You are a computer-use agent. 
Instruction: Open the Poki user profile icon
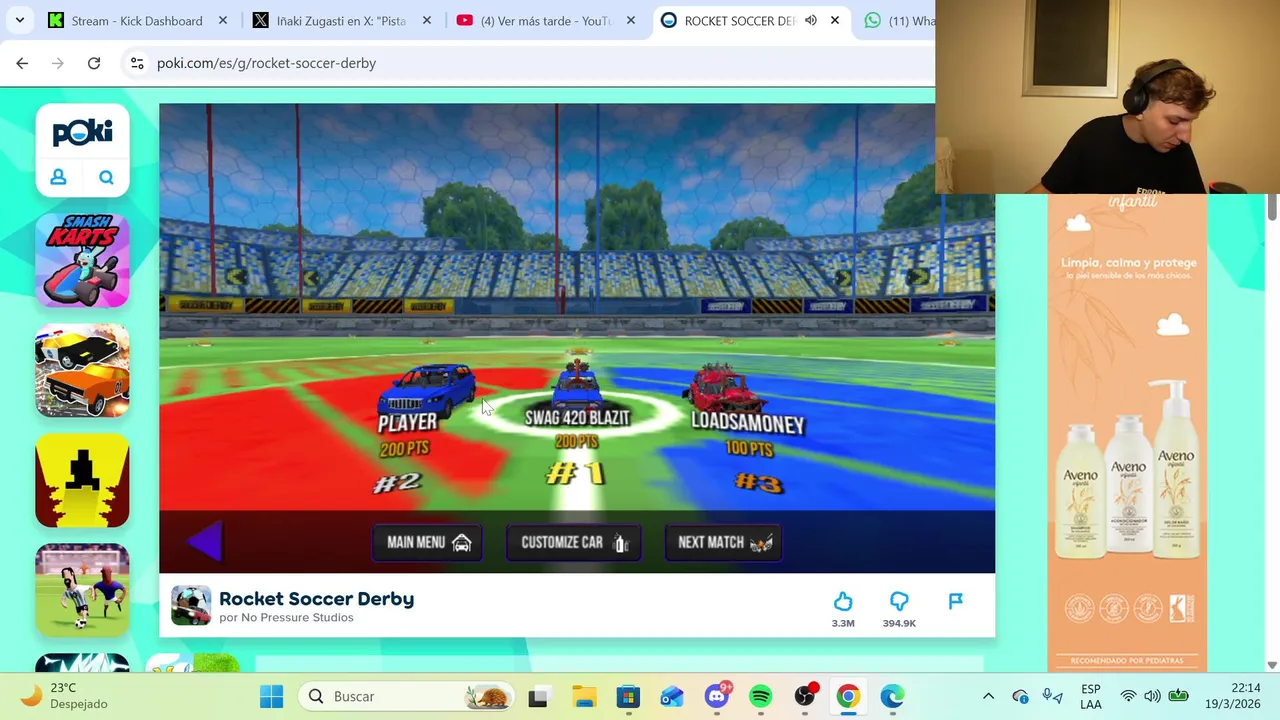(58, 177)
